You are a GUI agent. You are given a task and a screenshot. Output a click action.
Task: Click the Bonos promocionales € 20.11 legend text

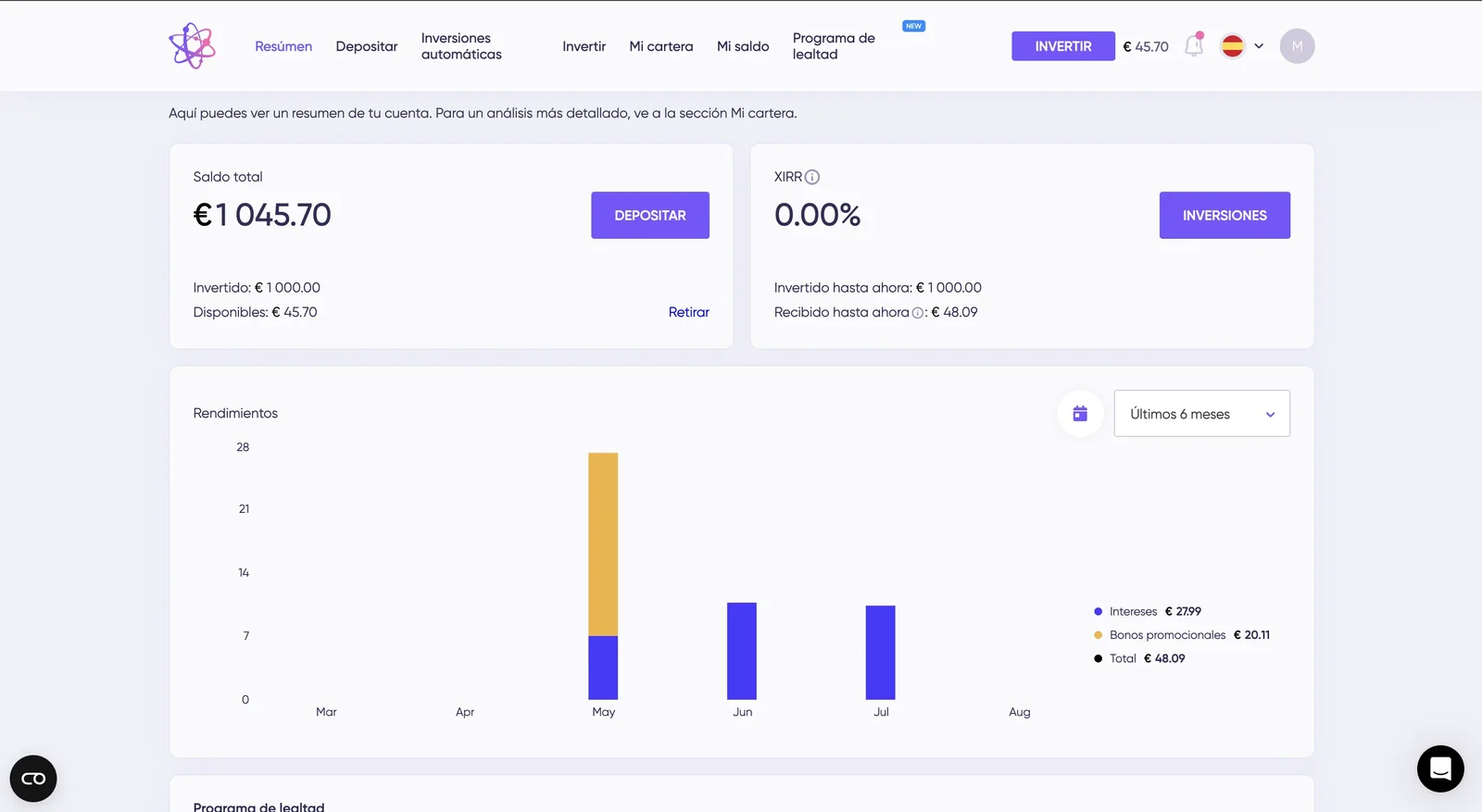1189,635
